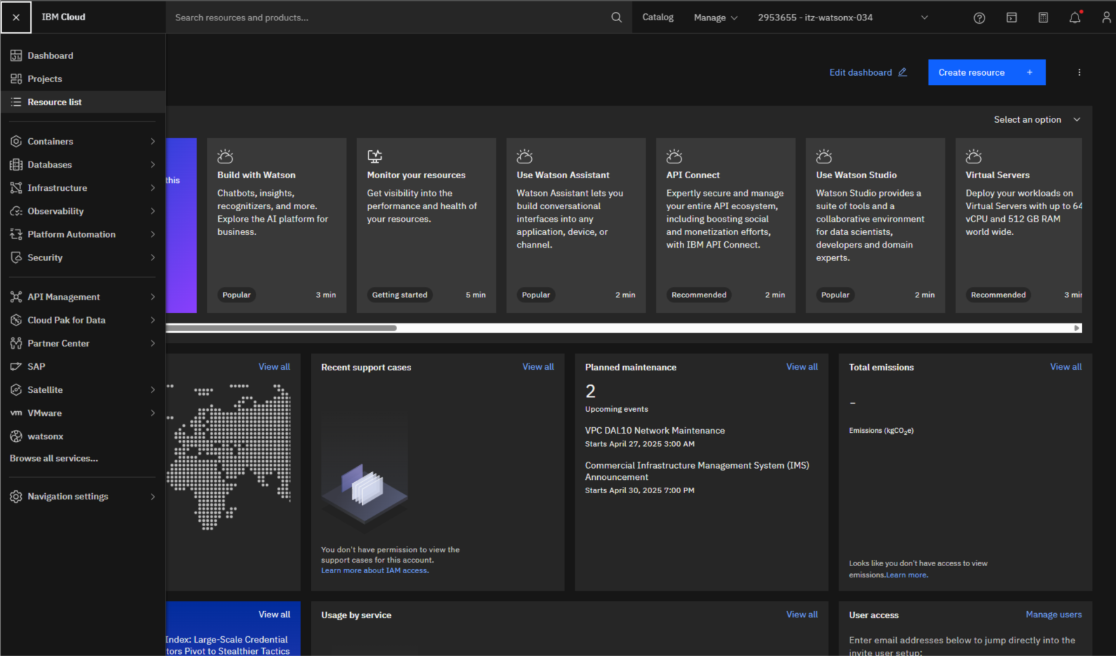Click the Projects icon in sidebar
The width and height of the screenshot is (1116, 656).
point(16,79)
